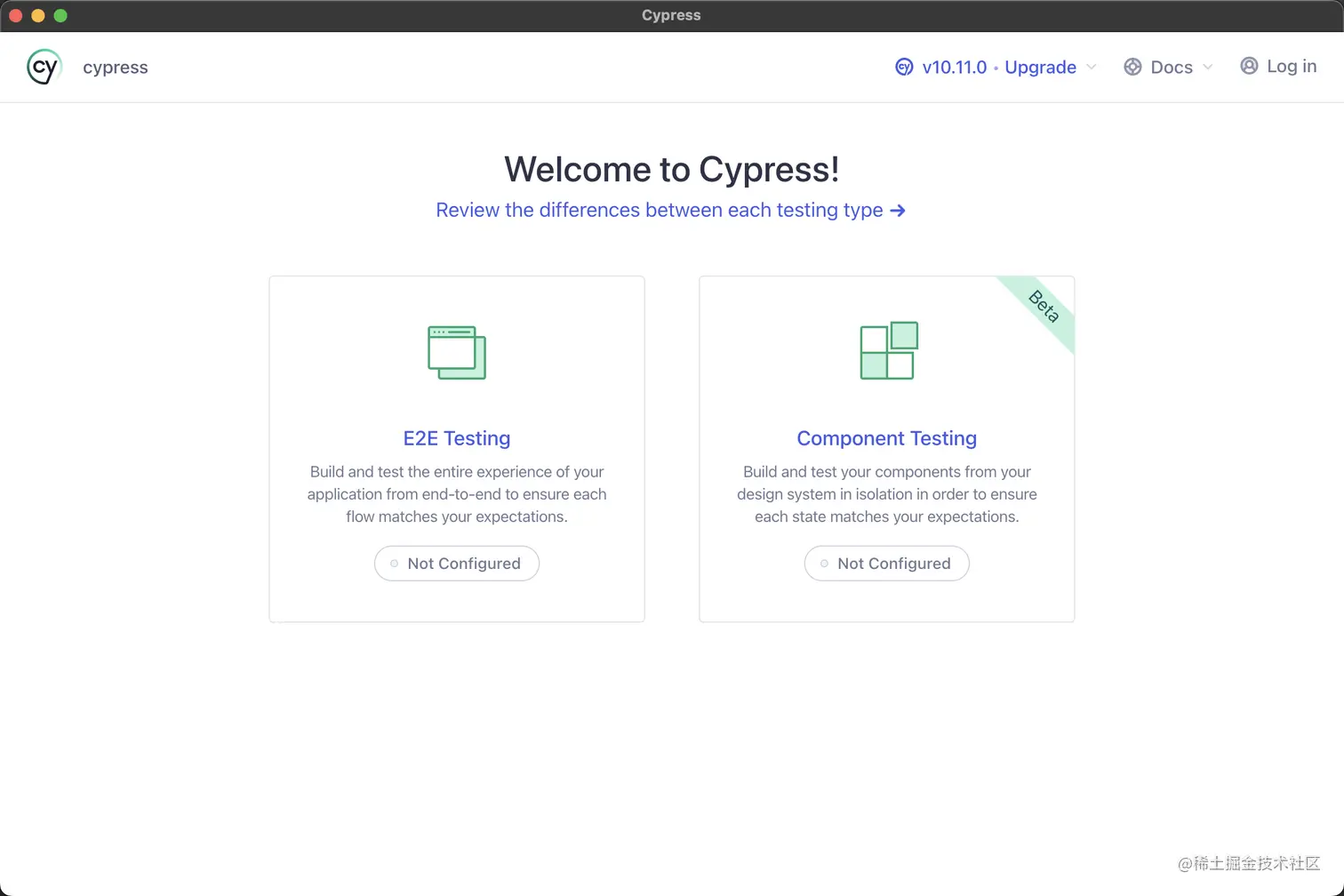Expand the Docs dropdown chevron
The image size is (1344, 896).
pyautogui.click(x=1207, y=68)
